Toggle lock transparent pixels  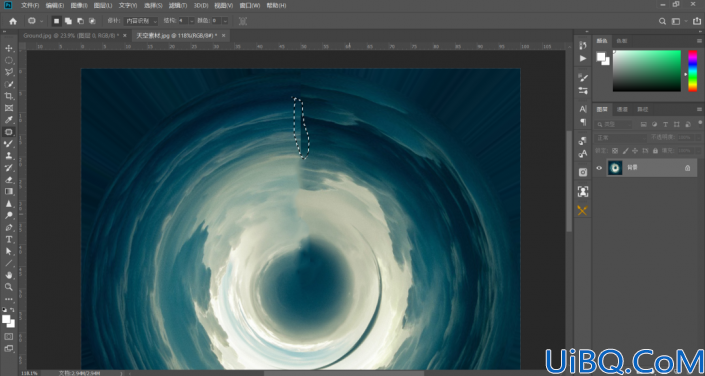coord(615,151)
